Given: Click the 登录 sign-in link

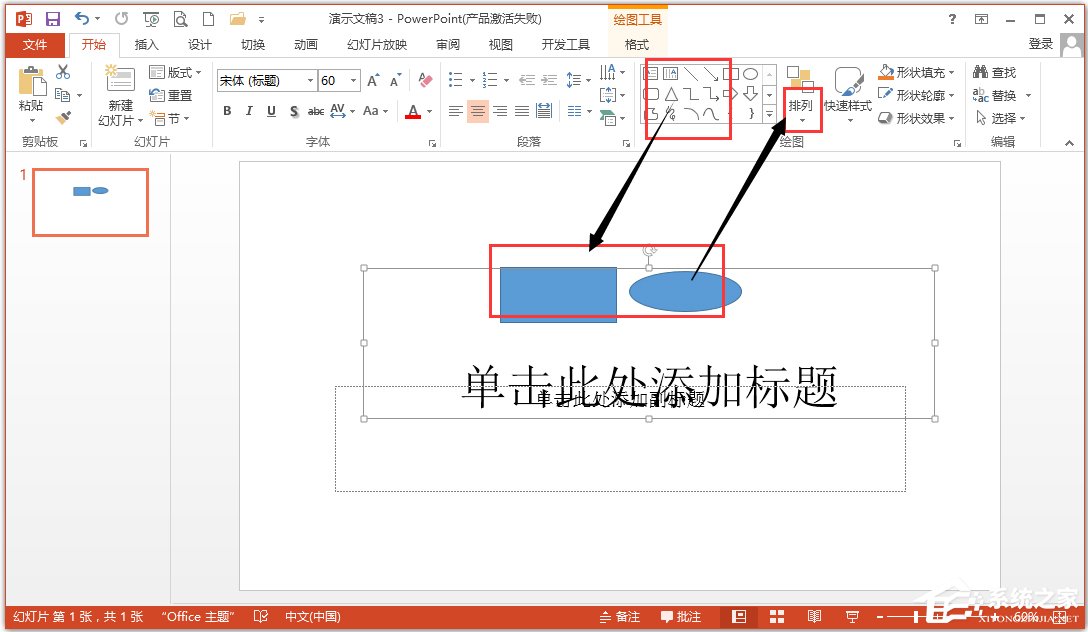Looking at the screenshot, I should [x=1041, y=44].
